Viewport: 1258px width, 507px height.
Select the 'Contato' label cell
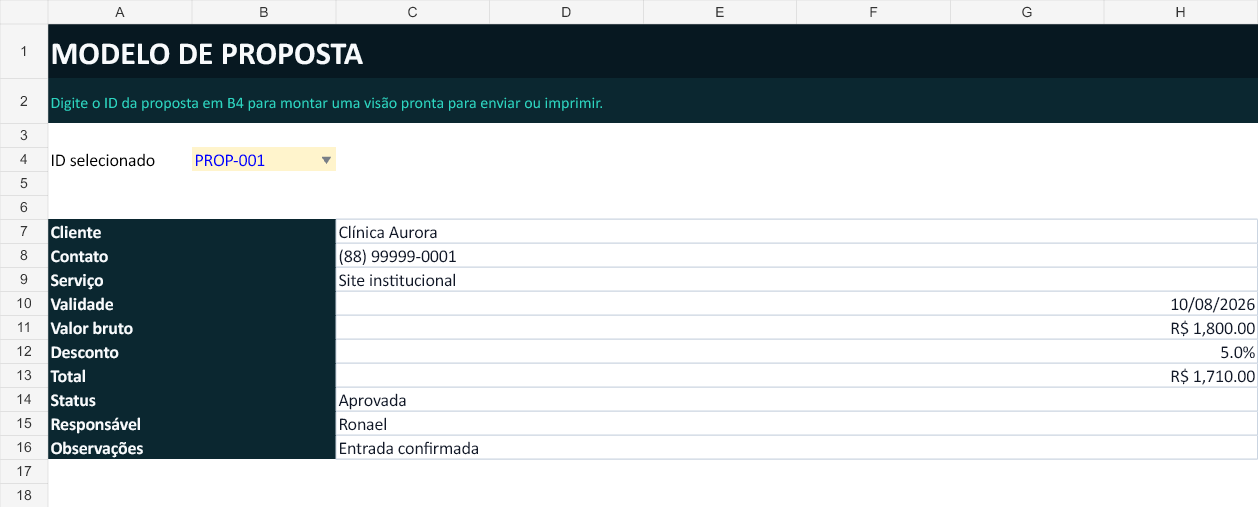[192, 256]
